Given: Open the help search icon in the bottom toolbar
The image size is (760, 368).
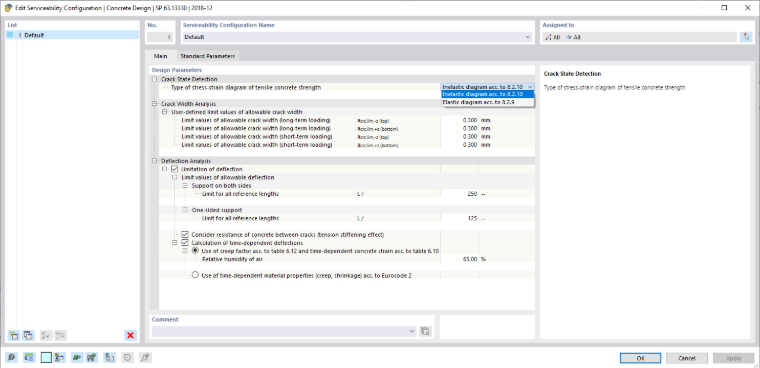Looking at the screenshot, I should pos(11,358).
